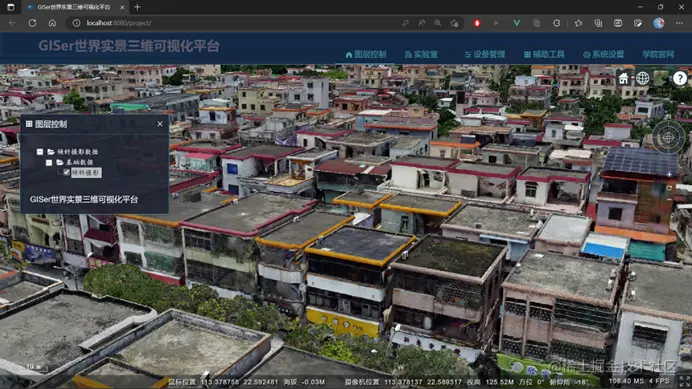The width and height of the screenshot is (692, 389).
Task: Activate the read aloud icon
Action: click(x=421, y=23)
